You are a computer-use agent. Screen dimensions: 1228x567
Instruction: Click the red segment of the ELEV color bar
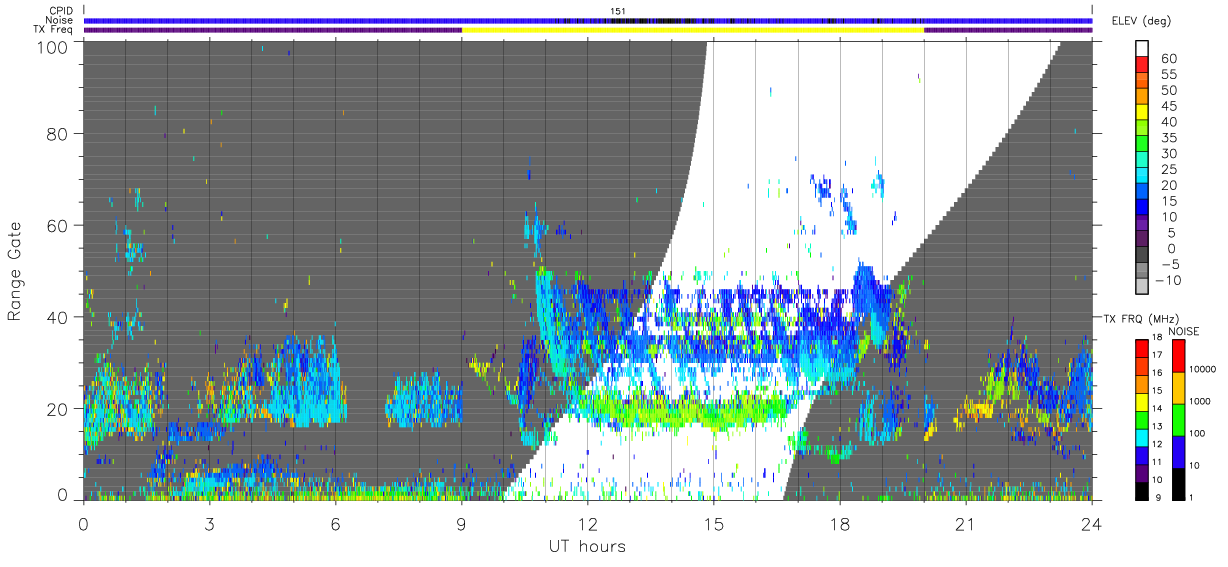coord(1141,66)
